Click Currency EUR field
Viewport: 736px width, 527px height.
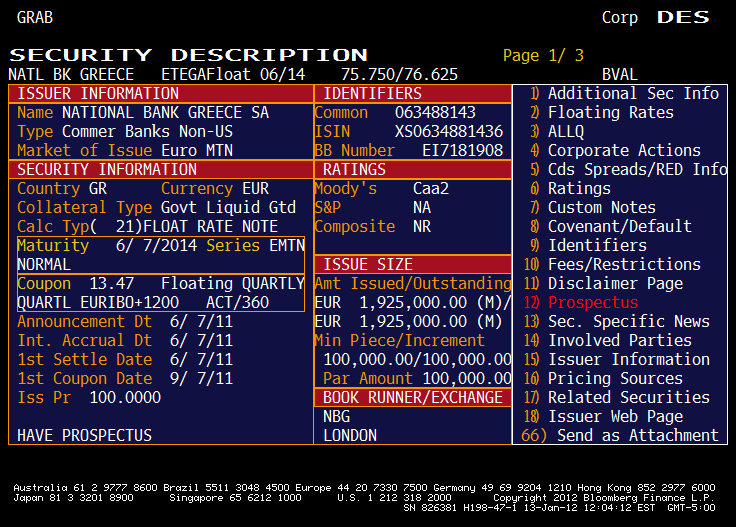click(x=215, y=189)
